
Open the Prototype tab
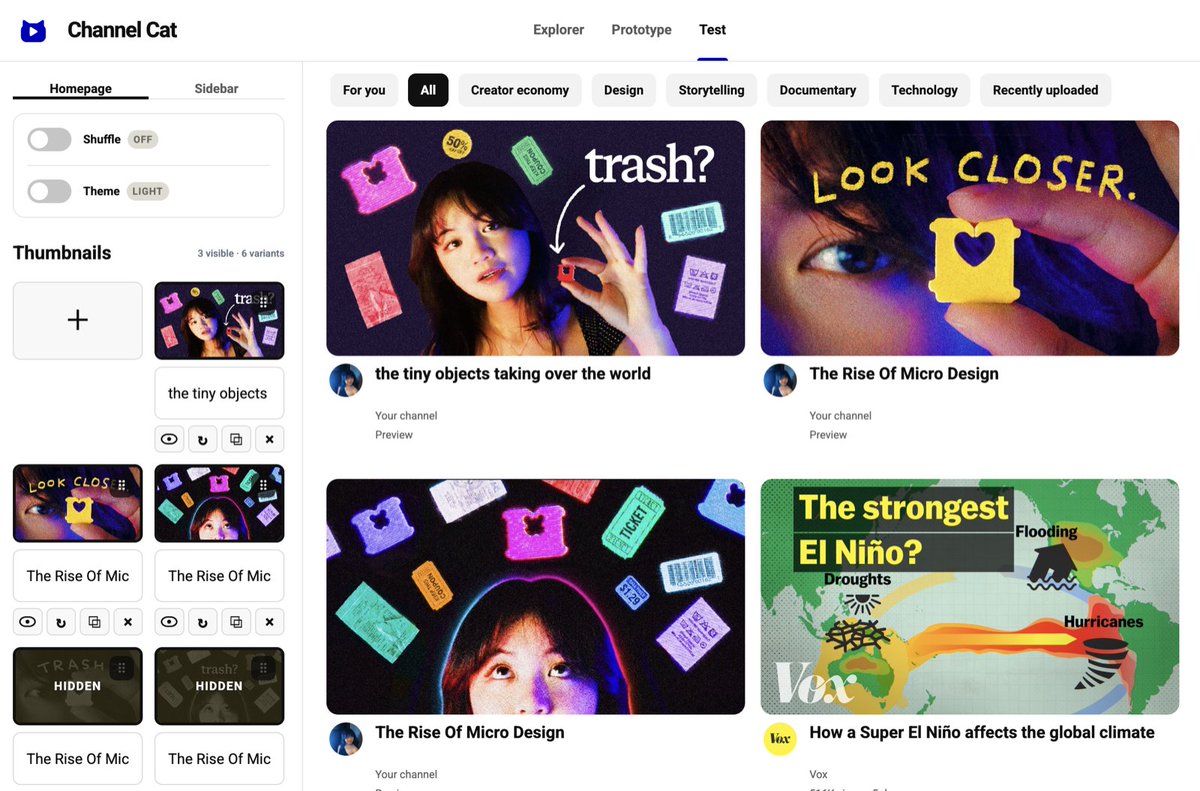tap(642, 30)
